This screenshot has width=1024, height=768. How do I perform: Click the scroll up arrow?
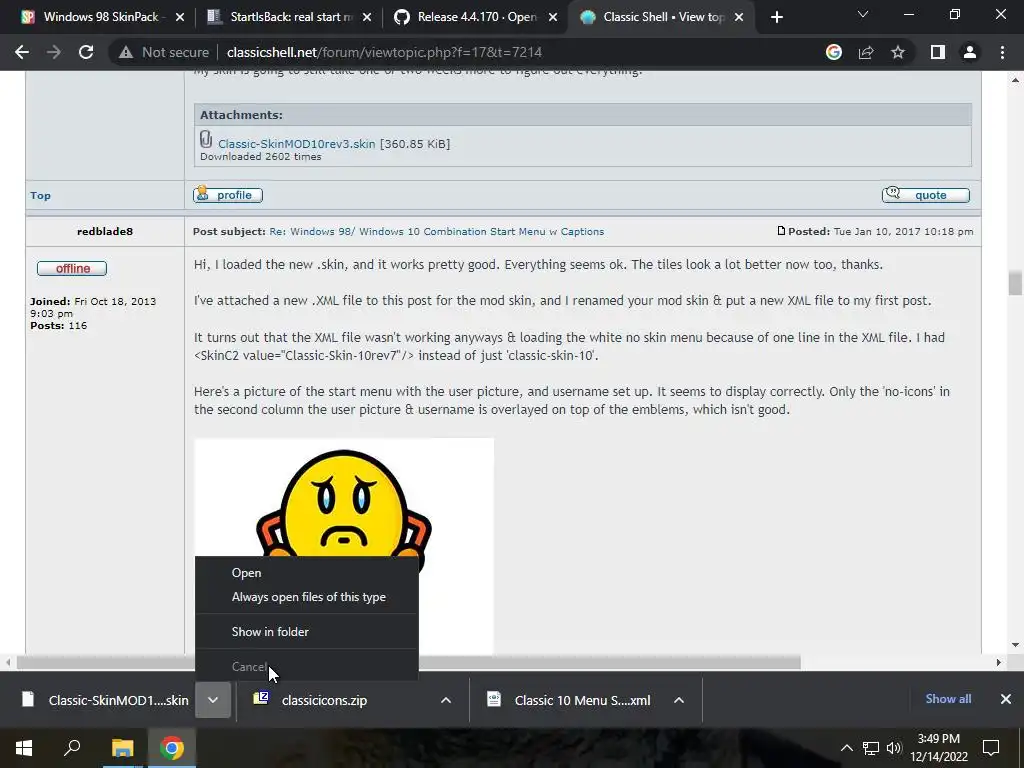tap(1015, 80)
